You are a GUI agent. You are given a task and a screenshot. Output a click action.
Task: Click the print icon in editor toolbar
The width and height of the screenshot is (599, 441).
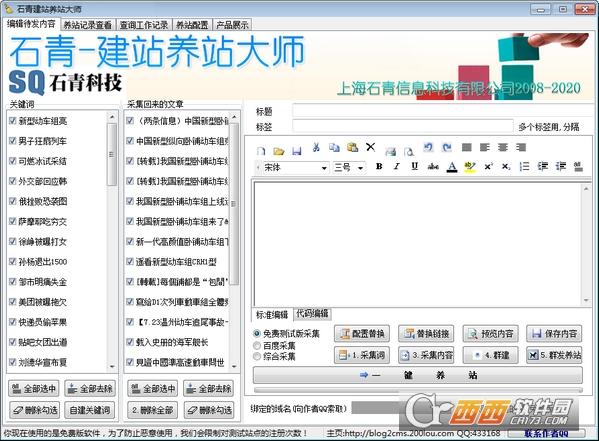click(x=390, y=151)
